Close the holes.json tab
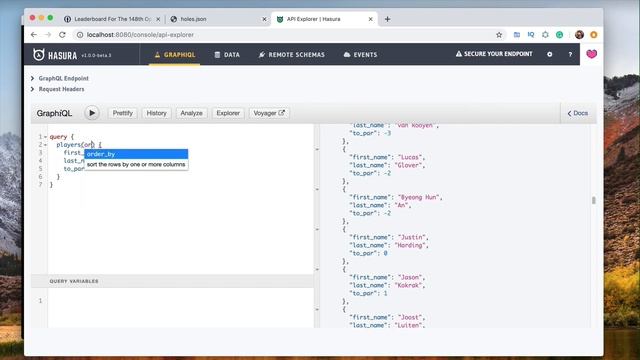640x360 pixels. point(264,19)
